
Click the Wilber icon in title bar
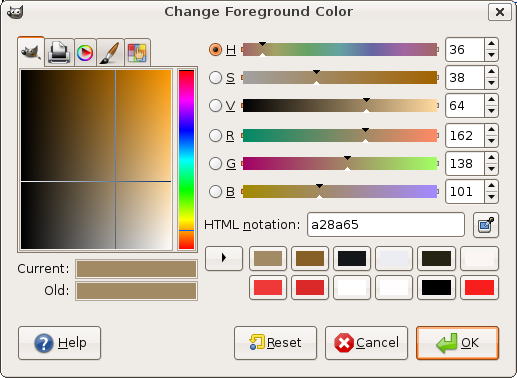(15, 12)
